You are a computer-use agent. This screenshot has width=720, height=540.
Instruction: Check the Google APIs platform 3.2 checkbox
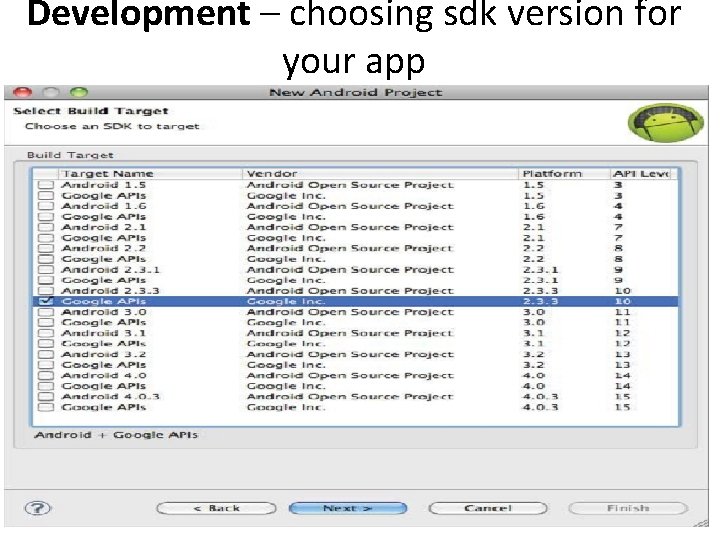[46, 365]
